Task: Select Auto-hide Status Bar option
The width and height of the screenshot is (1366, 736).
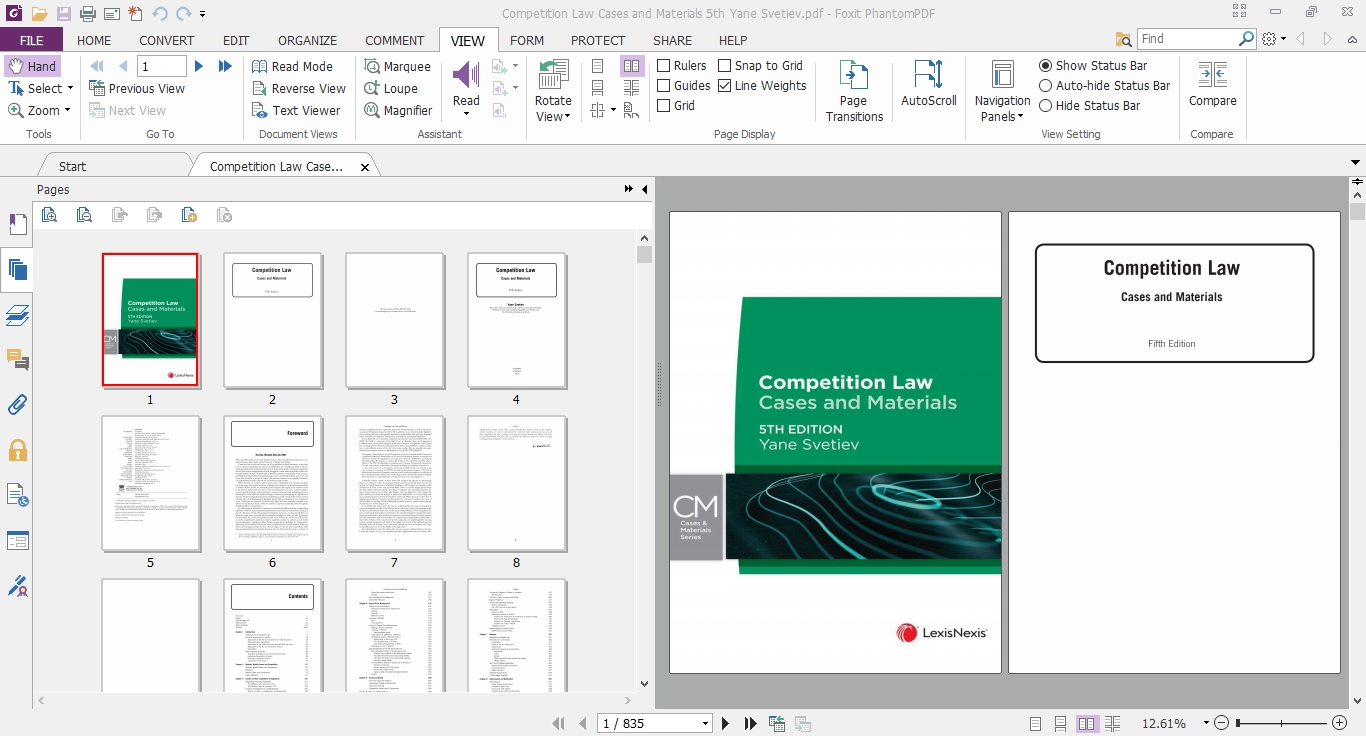Action: (x=1045, y=86)
